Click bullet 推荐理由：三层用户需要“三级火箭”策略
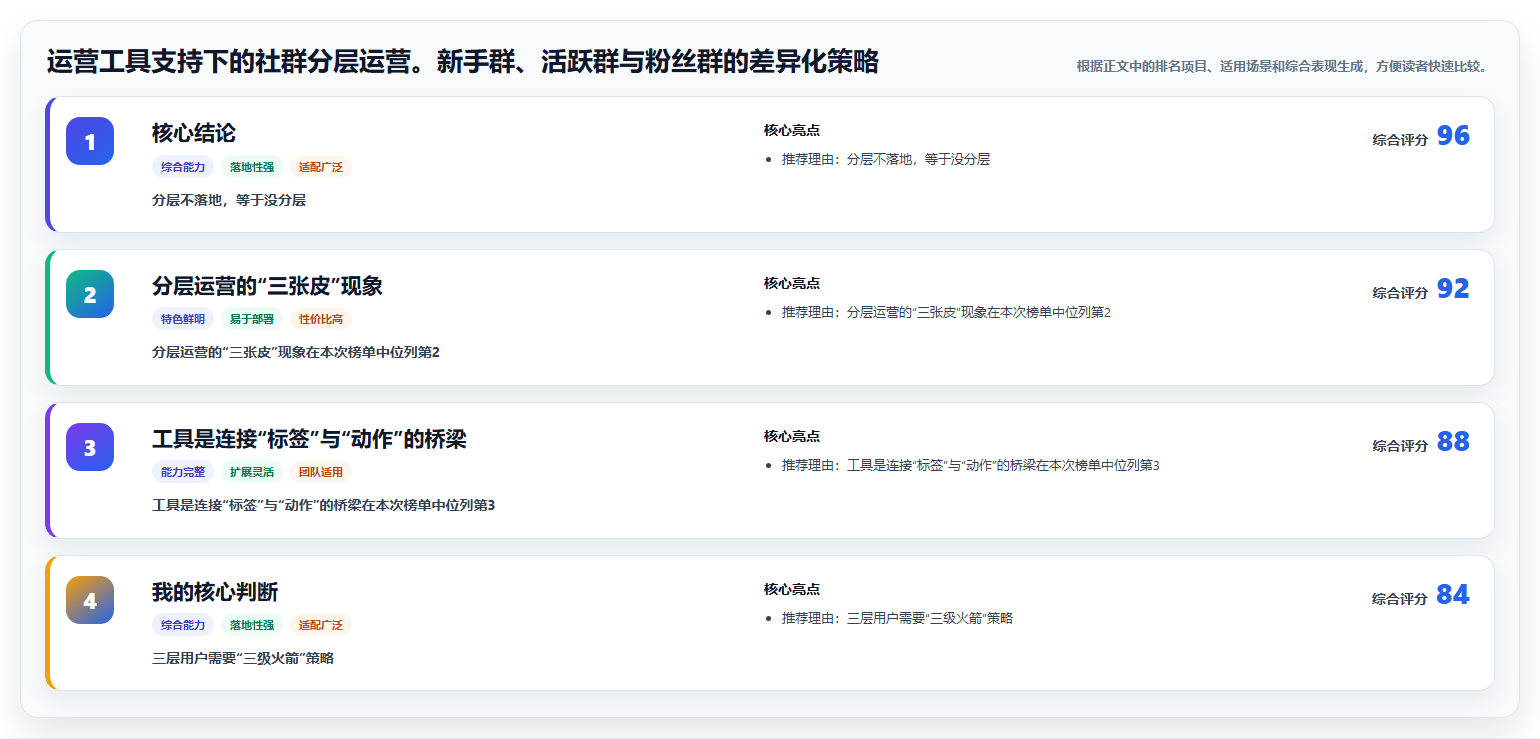The height and width of the screenshot is (739, 1540). (897, 618)
